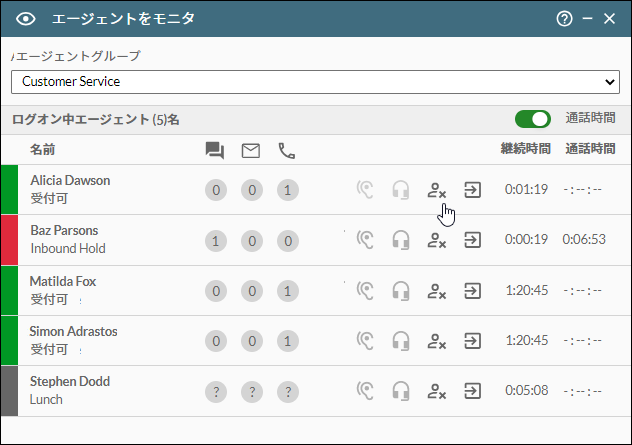Click exit arrow icon for Stephen Dodd
This screenshot has width=632, height=445.
pos(472,391)
